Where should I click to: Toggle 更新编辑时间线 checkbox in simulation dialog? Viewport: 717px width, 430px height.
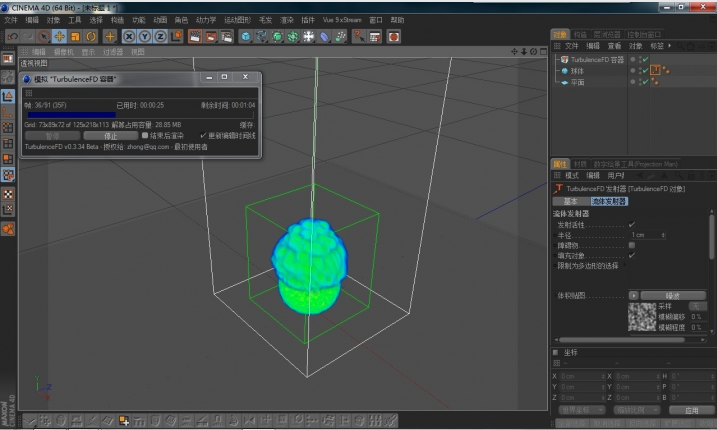203,135
